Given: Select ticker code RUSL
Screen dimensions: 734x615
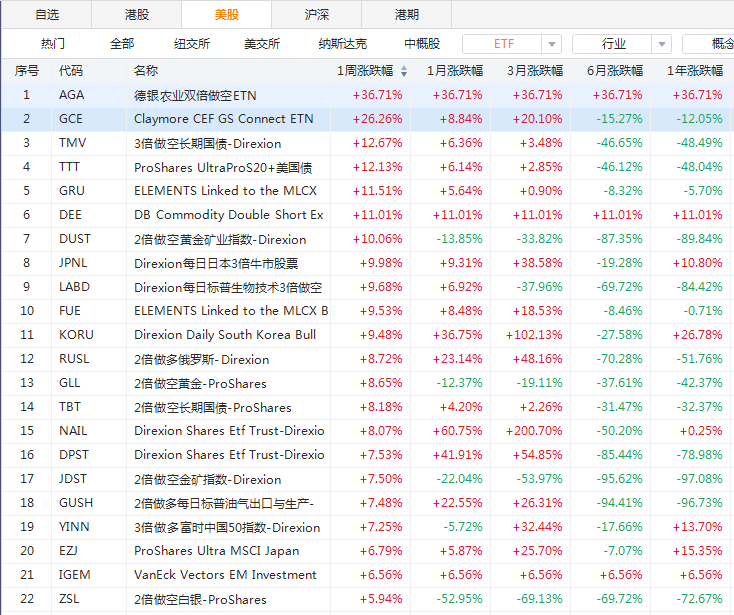Looking at the screenshot, I should pos(74,359).
